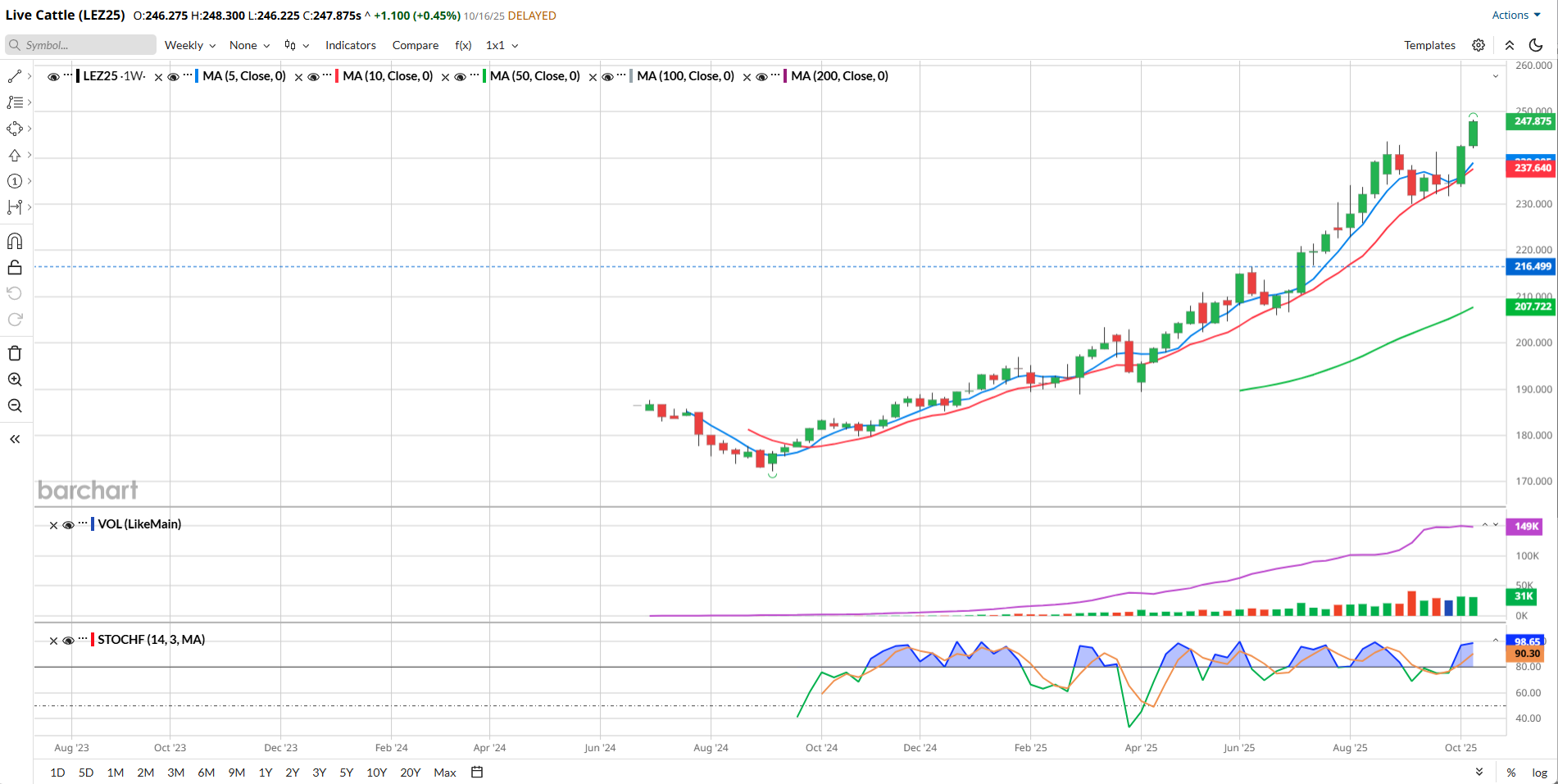
Task: Open chart settings gear icon
Action: [x=1479, y=45]
